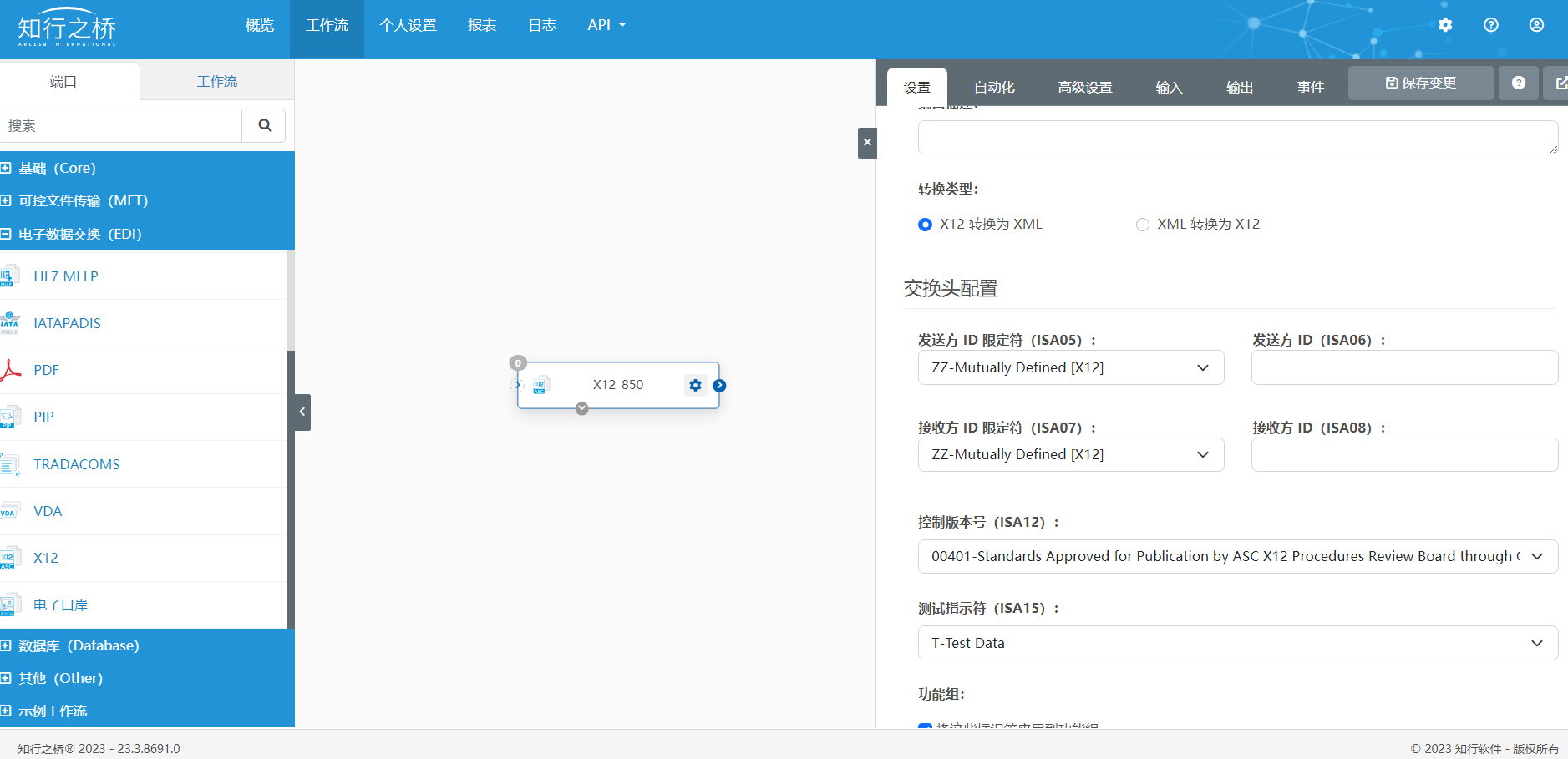Click the search magnifier icon button
1568x759 pixels.
[x=265, y=125]
